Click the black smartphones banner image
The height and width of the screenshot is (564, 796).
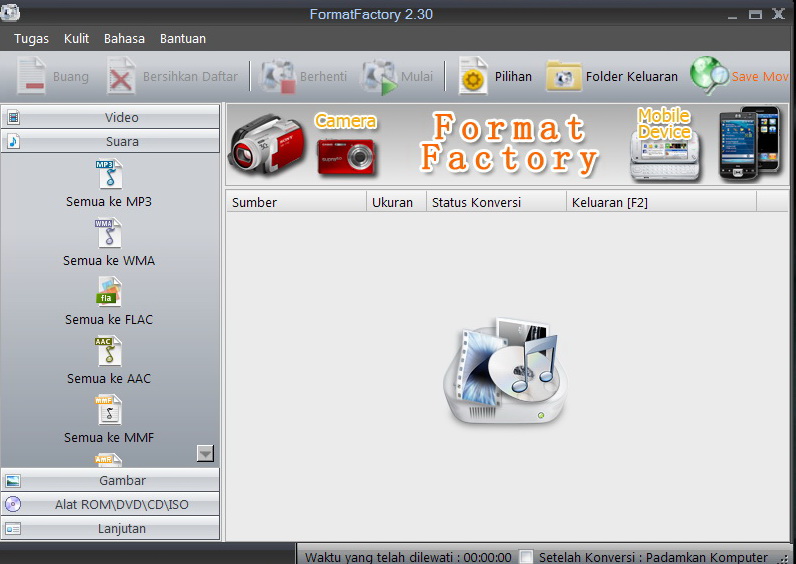click(x=749, y=143)
